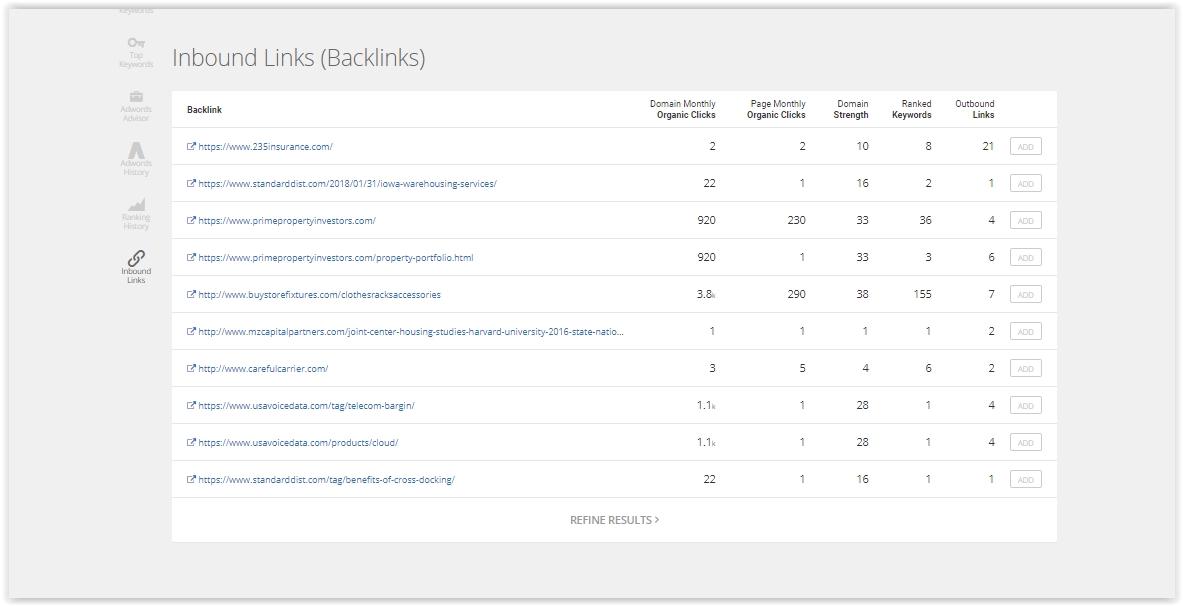
Task: Open http://www.carefulcarrier.com/ backlink
Action: click(263, 368)
